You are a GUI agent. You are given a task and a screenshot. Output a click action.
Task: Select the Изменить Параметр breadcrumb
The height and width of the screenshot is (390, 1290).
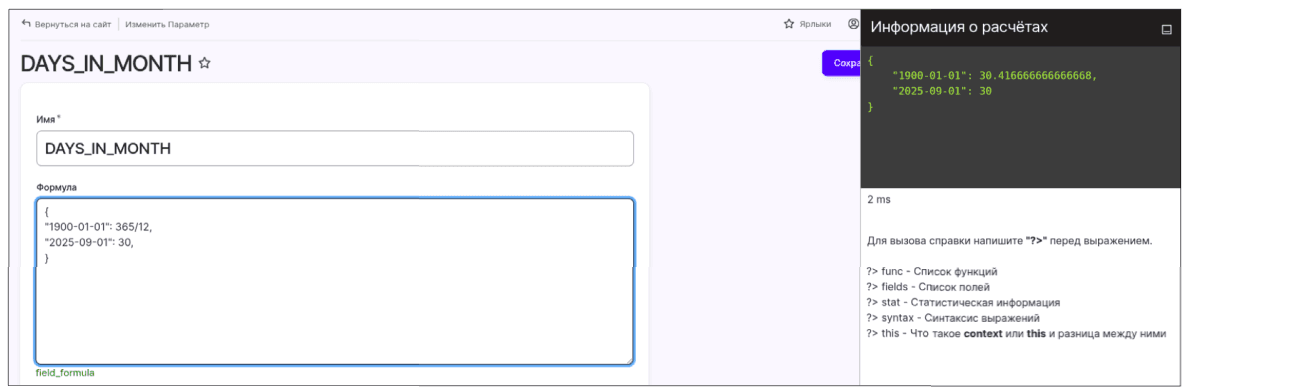pyautogui.click(x=167, y=24)
